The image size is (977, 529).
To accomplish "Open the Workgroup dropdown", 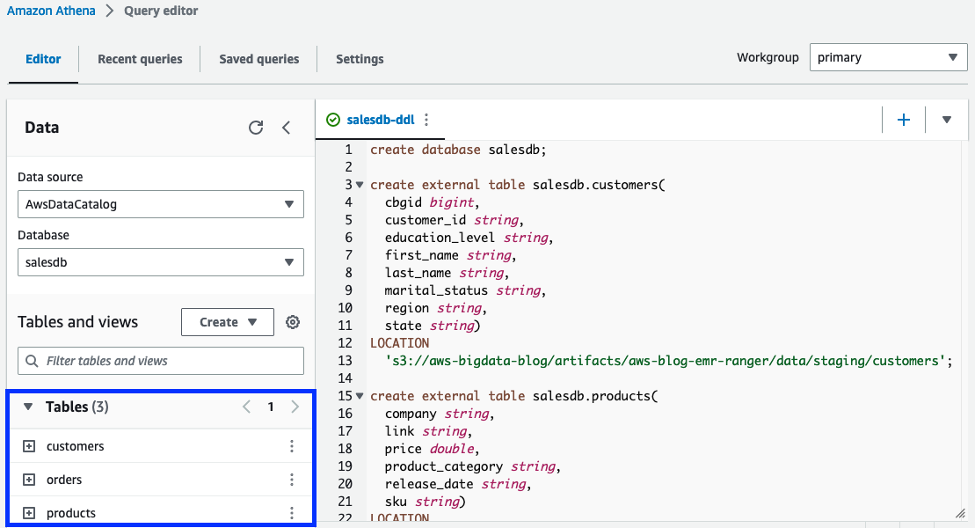I will click(889, 57).
